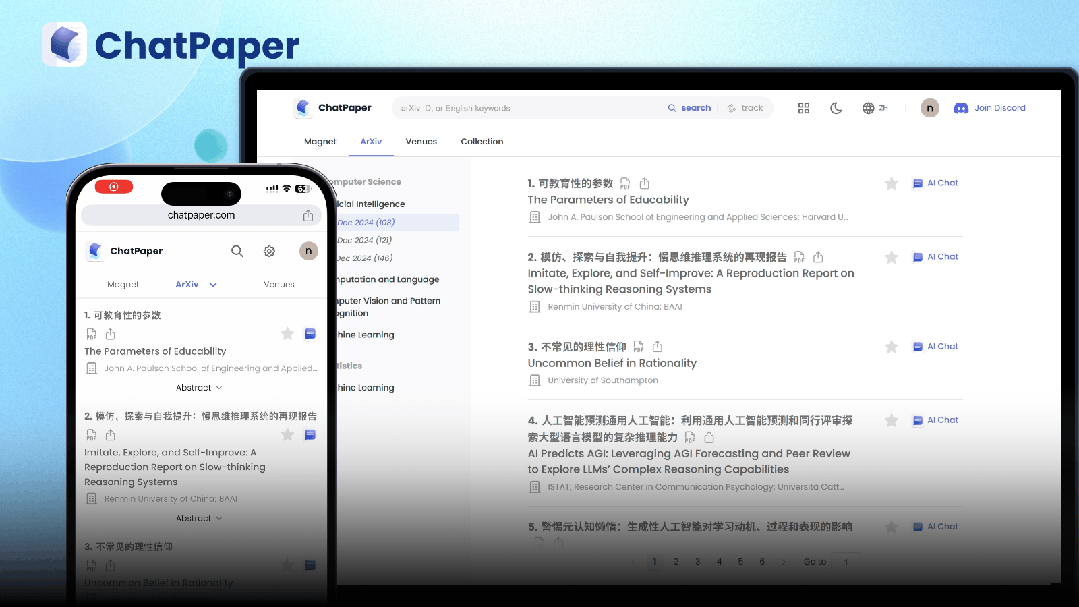The width and height of the screenshot is (1079, 607).
Task: Switch to the ArXiv tab on desktop
Action: click(x=371, y=141)
